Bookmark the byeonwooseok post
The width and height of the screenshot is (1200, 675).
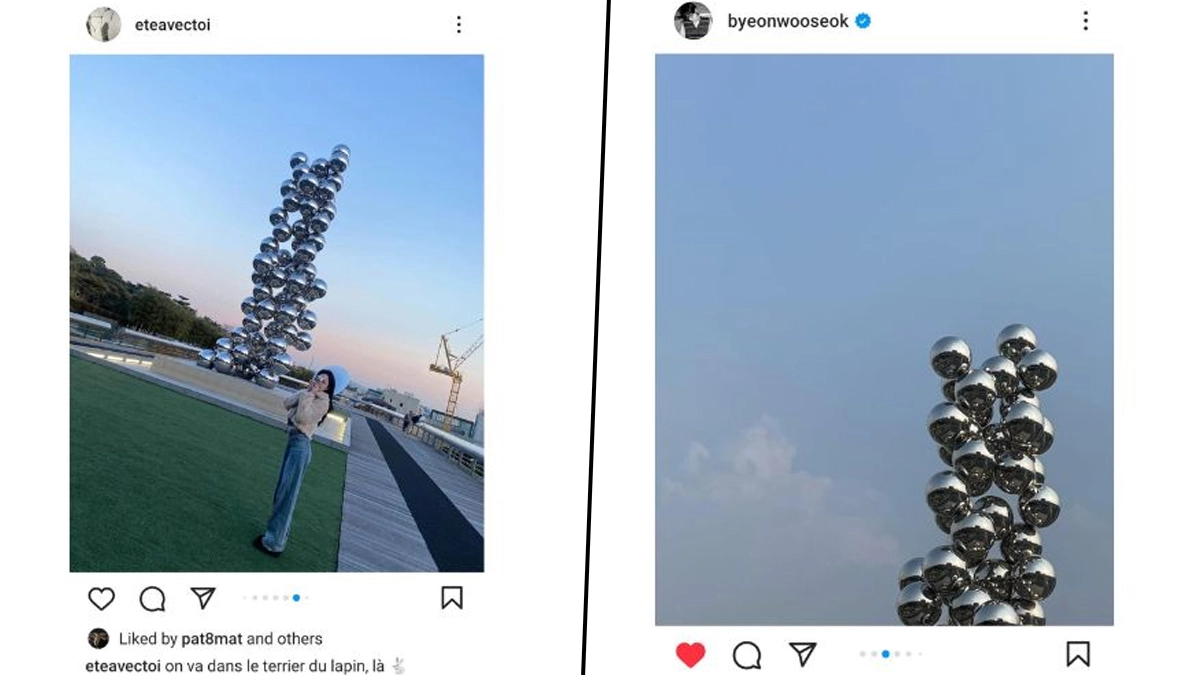[1077, 655]
